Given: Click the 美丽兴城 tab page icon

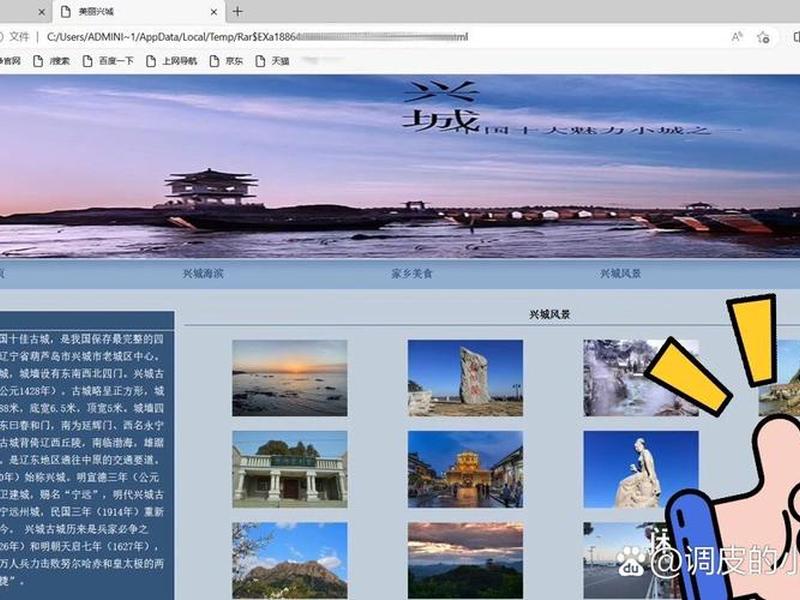Looking at the screenshot, I should (65, 12).
